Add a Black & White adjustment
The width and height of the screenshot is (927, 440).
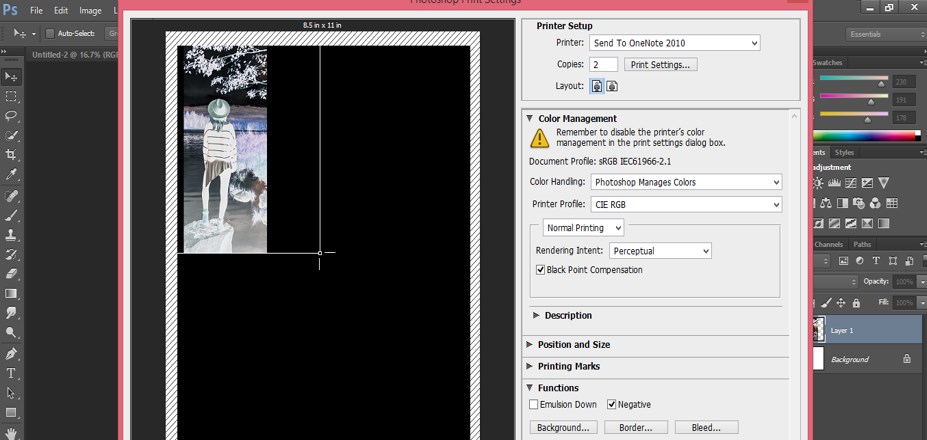click(843, 203)
